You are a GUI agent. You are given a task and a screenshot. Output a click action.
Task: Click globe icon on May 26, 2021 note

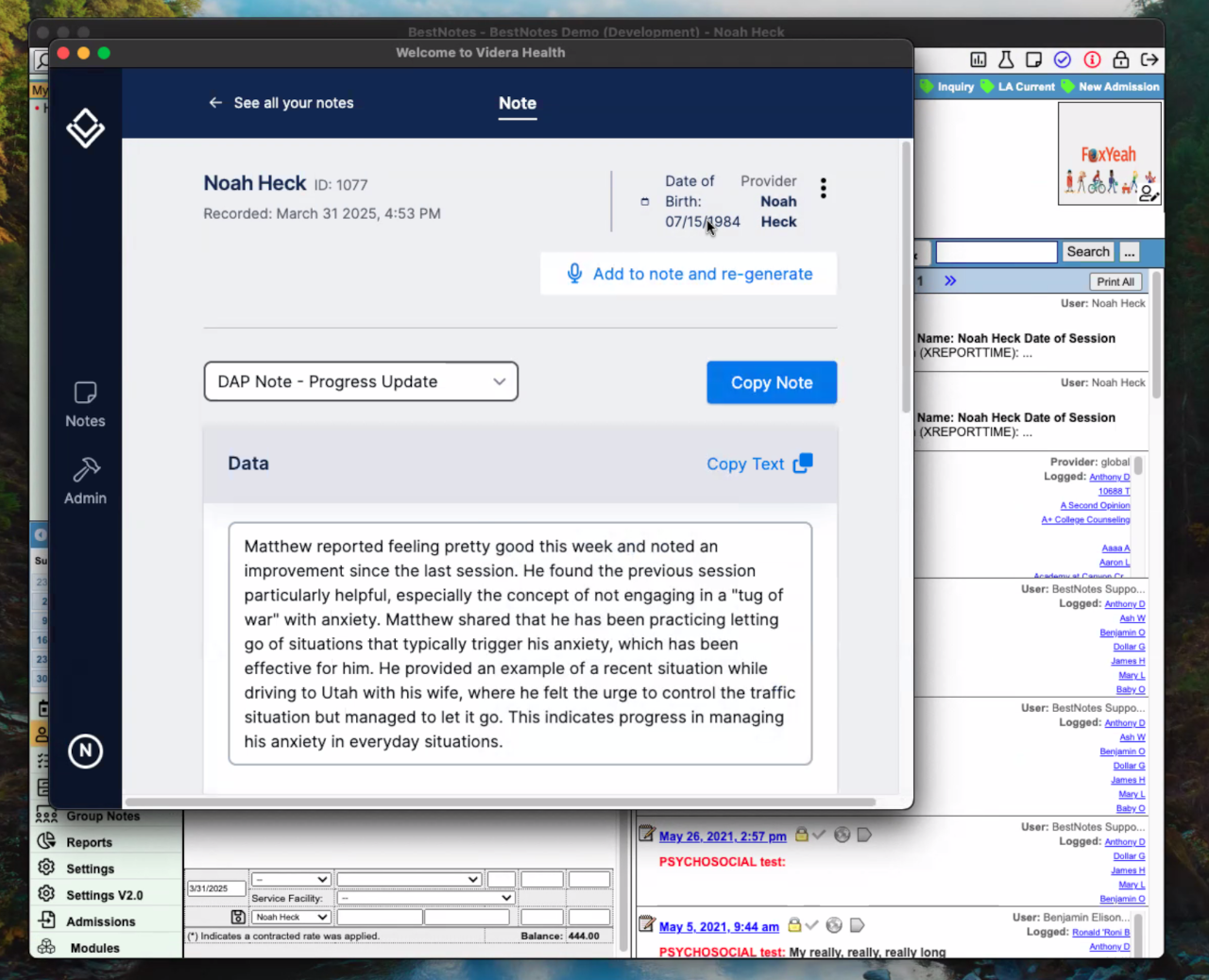tap(842, 835)
